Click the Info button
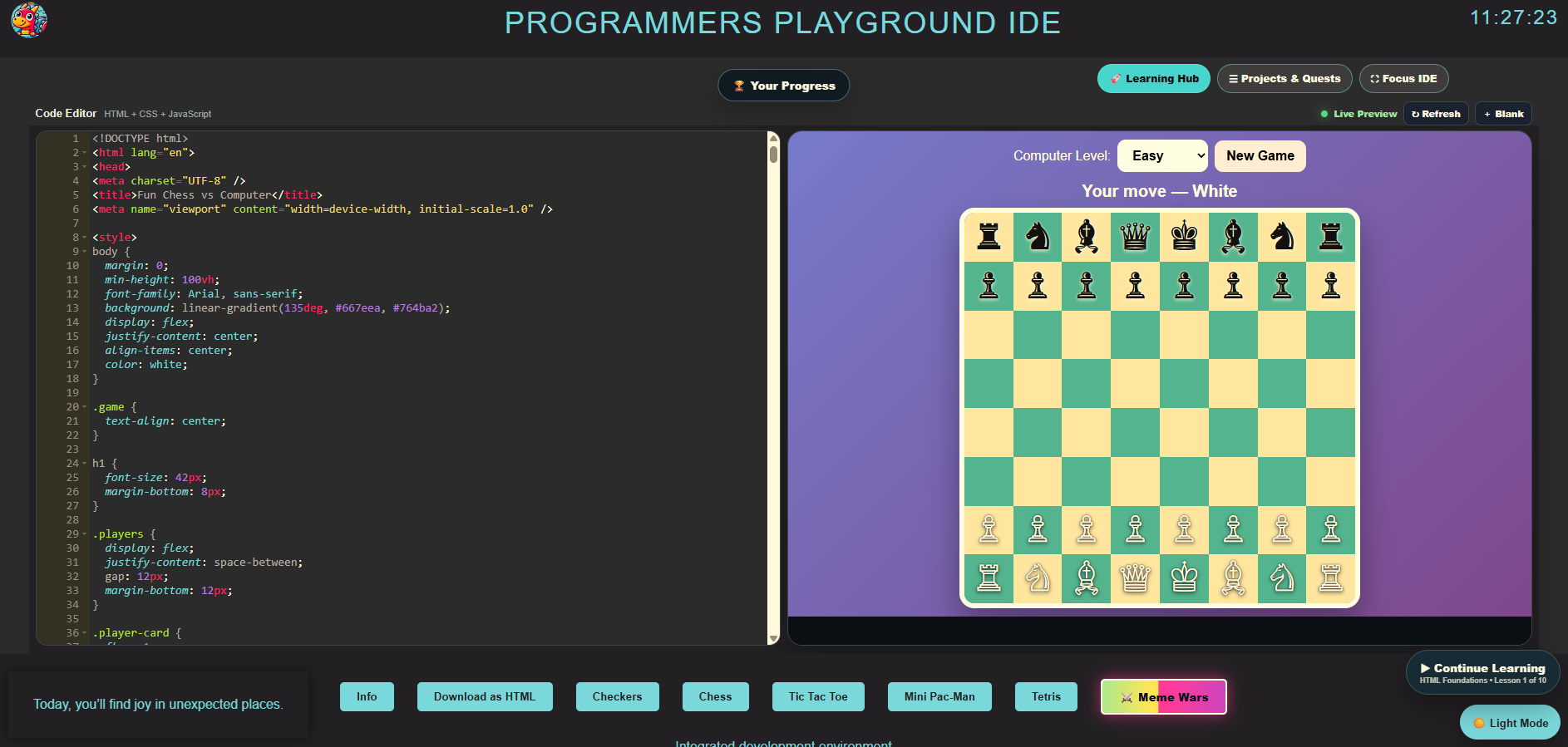 (x=367, y=697)
